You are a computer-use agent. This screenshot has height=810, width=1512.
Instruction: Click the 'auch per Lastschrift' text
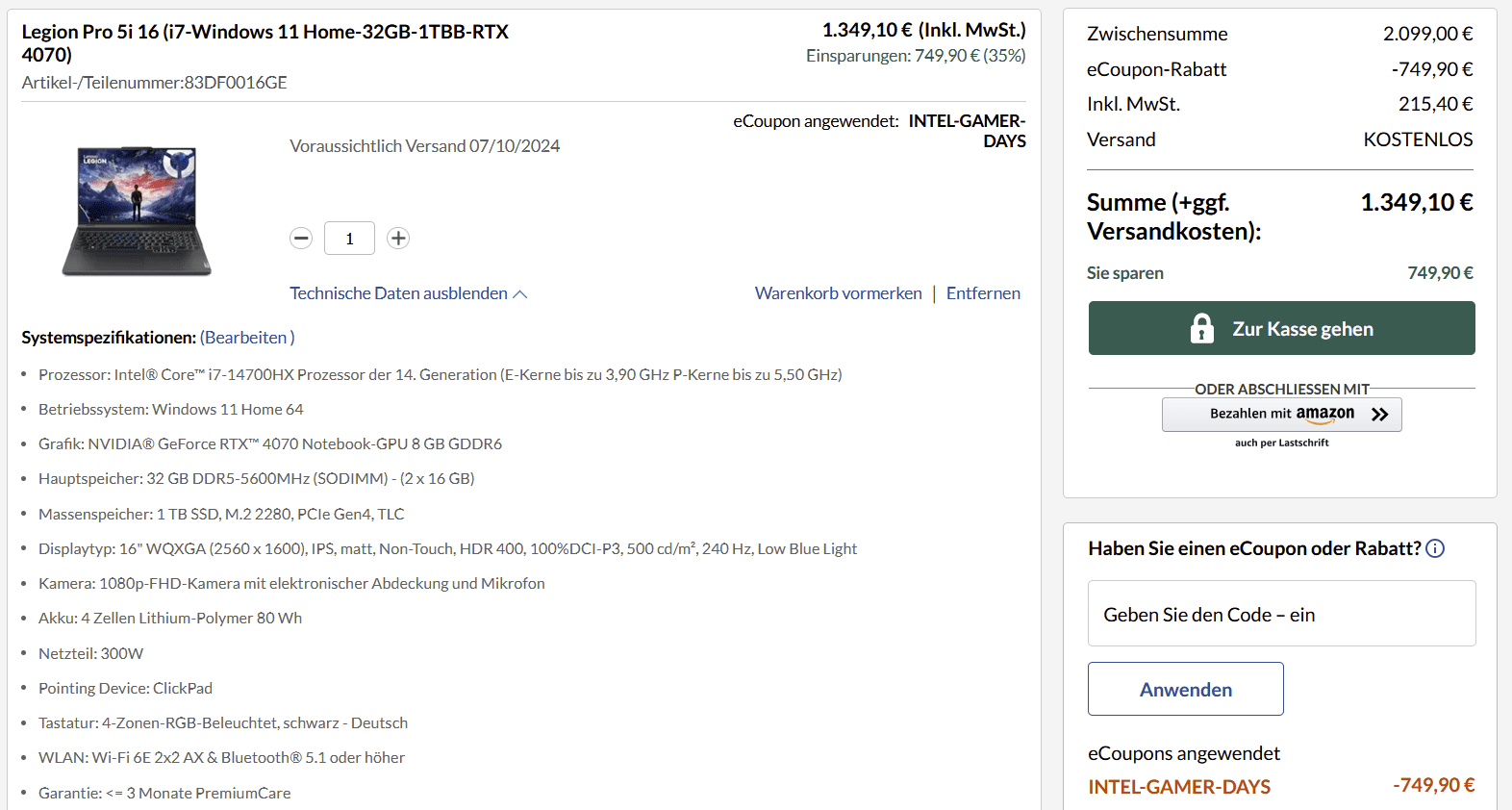pos(1281,443)
